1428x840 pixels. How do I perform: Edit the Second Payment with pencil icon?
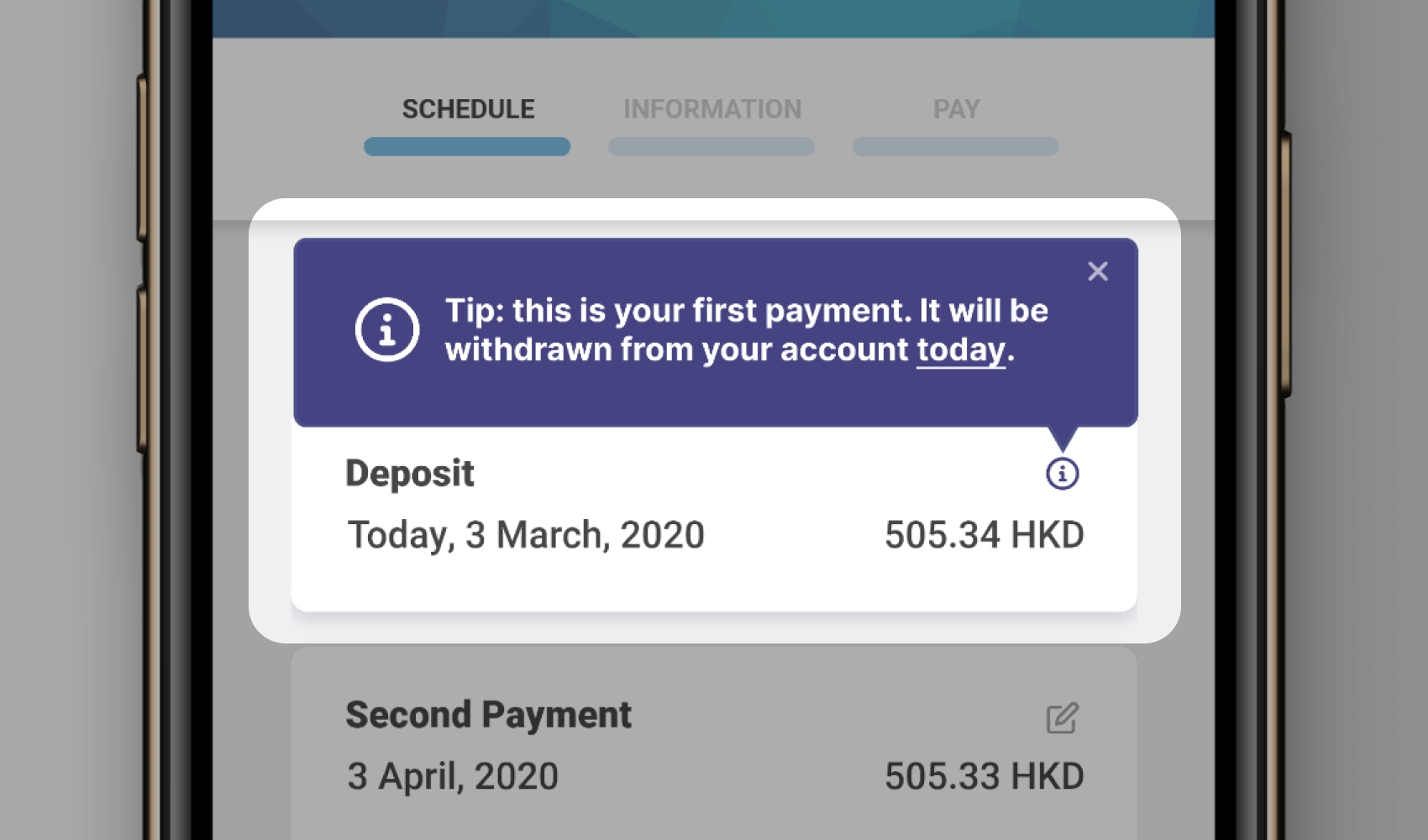tap(1062, 718)
